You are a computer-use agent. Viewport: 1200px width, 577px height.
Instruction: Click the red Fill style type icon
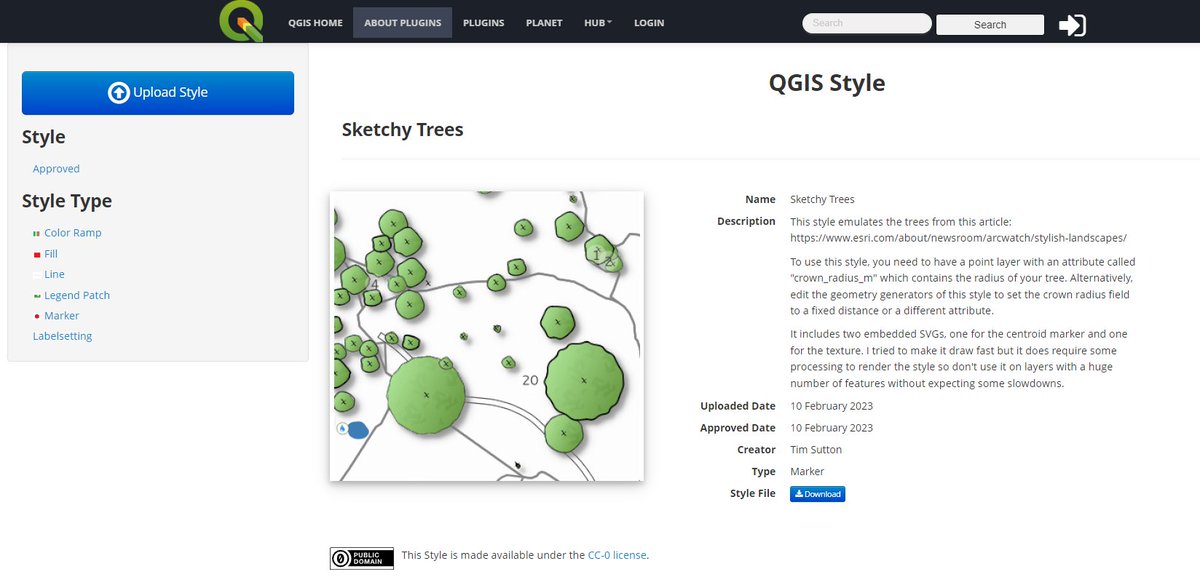(36, 255)
